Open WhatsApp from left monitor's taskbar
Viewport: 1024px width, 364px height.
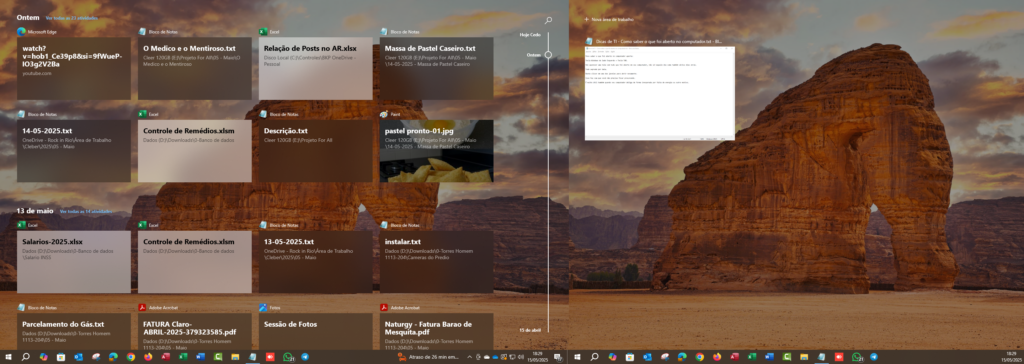click(x=288, y=357)
